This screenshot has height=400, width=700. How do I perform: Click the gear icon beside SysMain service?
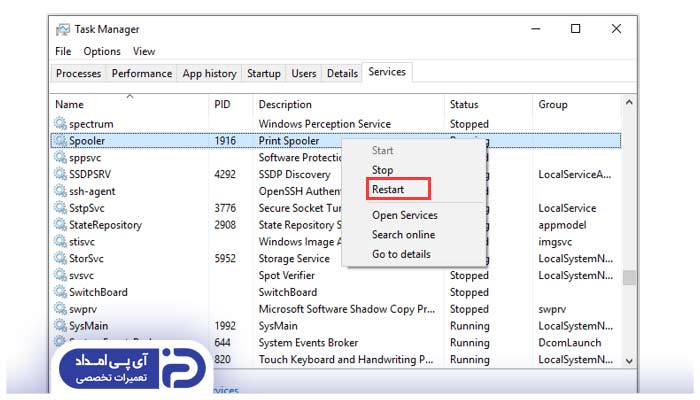(x=60, y=325)
